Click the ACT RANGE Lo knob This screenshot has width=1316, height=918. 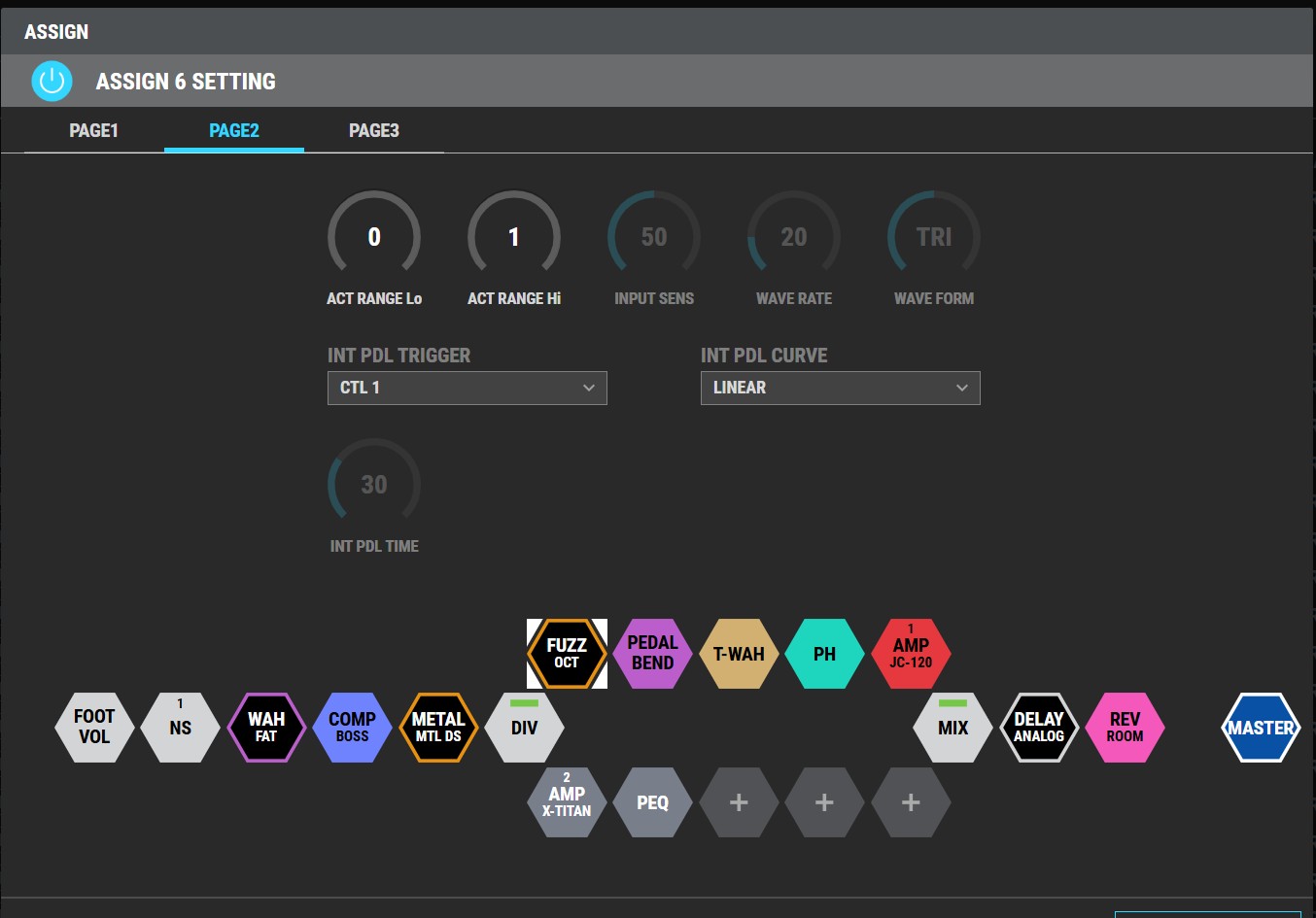click(x=374, y=237)
